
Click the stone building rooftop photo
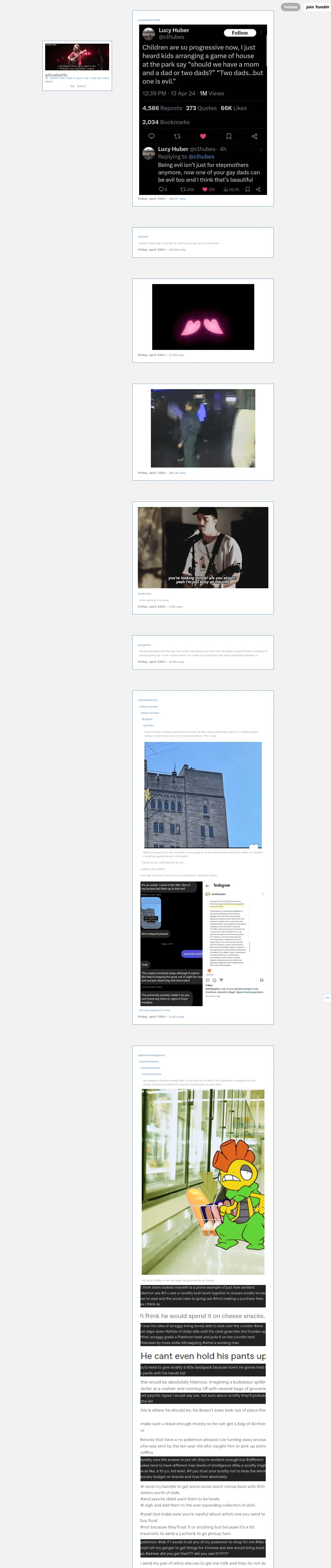203,795
